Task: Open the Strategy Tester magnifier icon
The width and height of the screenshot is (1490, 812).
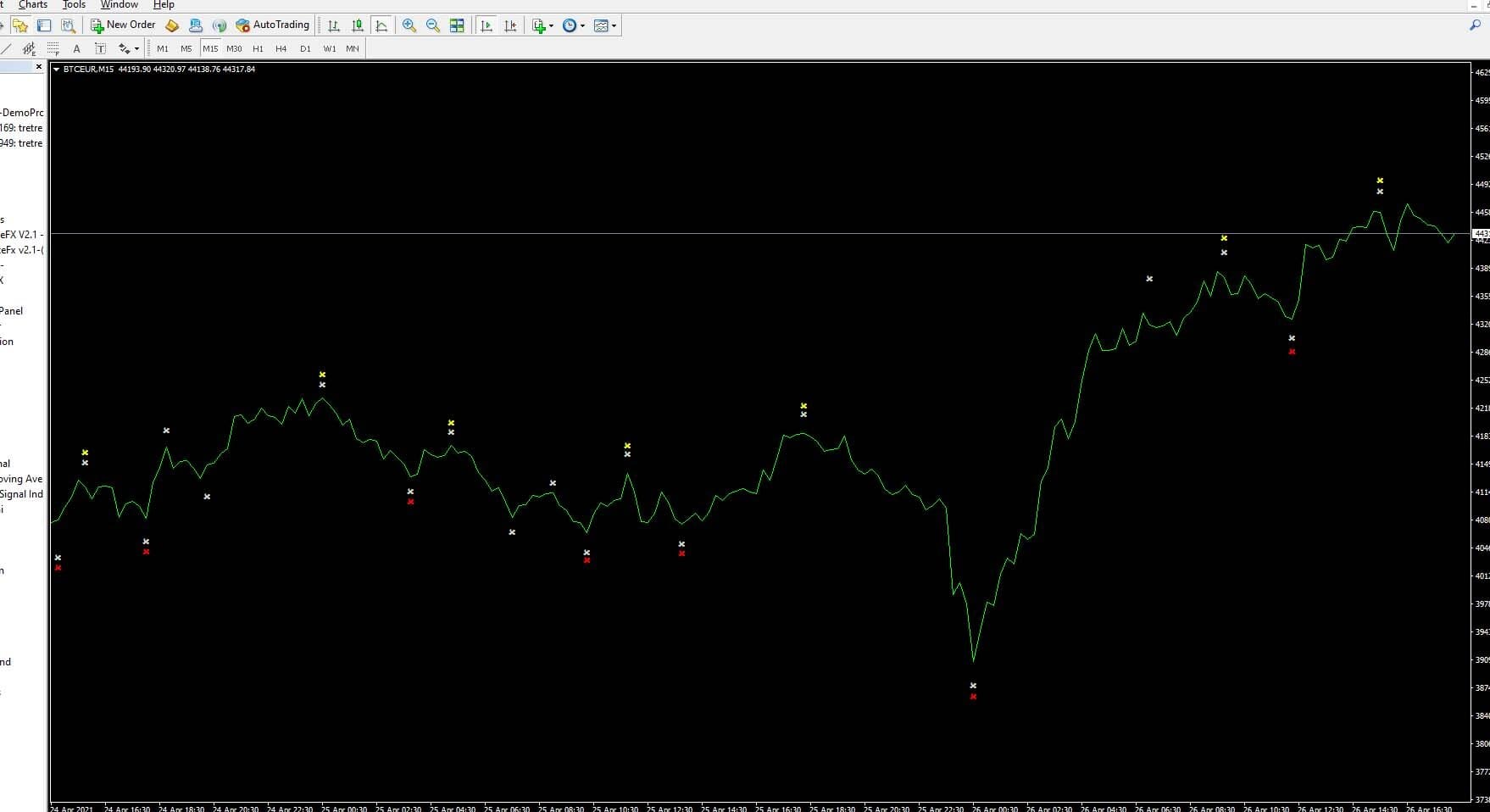Action: (x=68, y=25)
